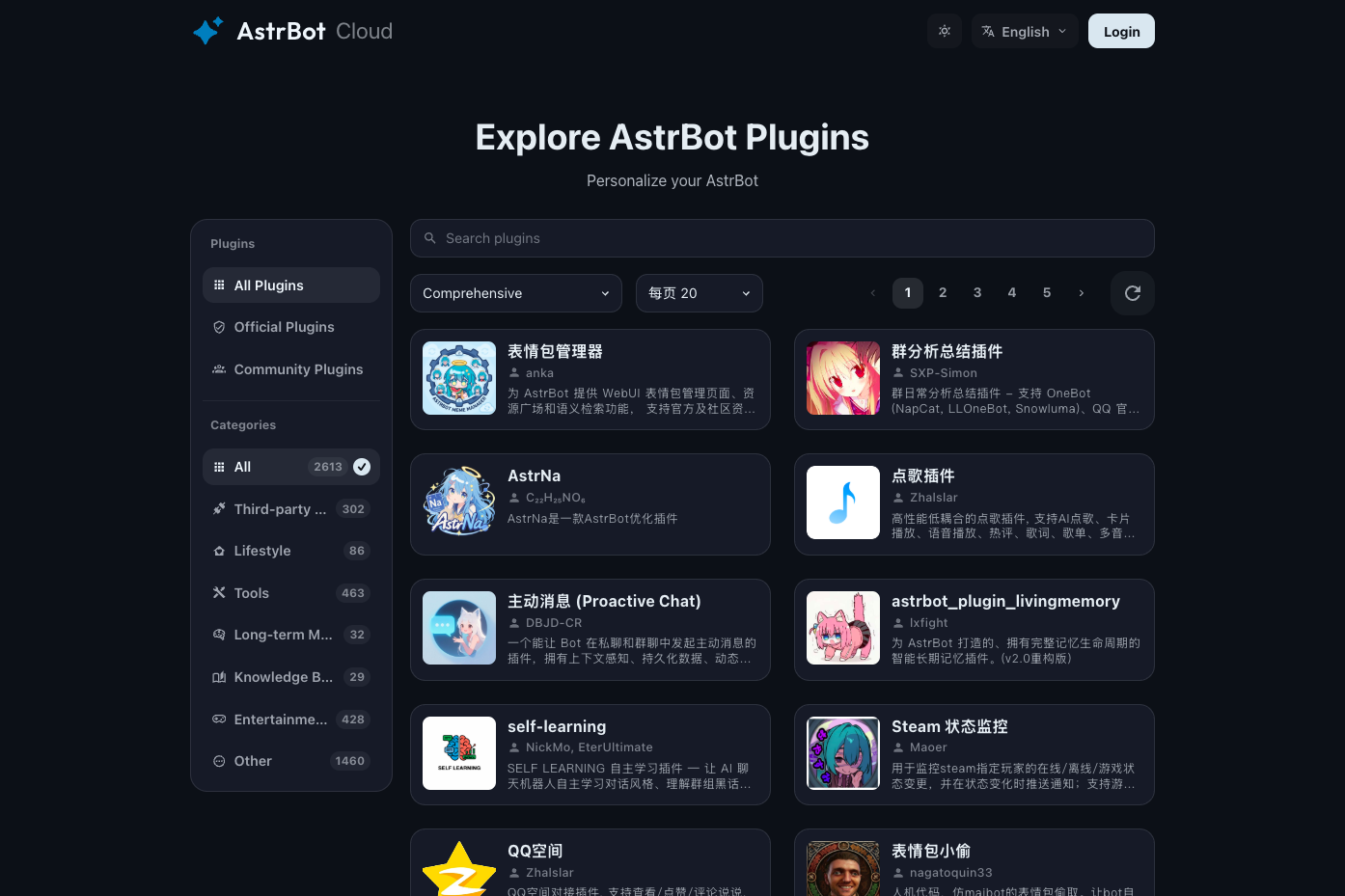
Task: Go to page 5 of plugins
Action: (1047, 293)
